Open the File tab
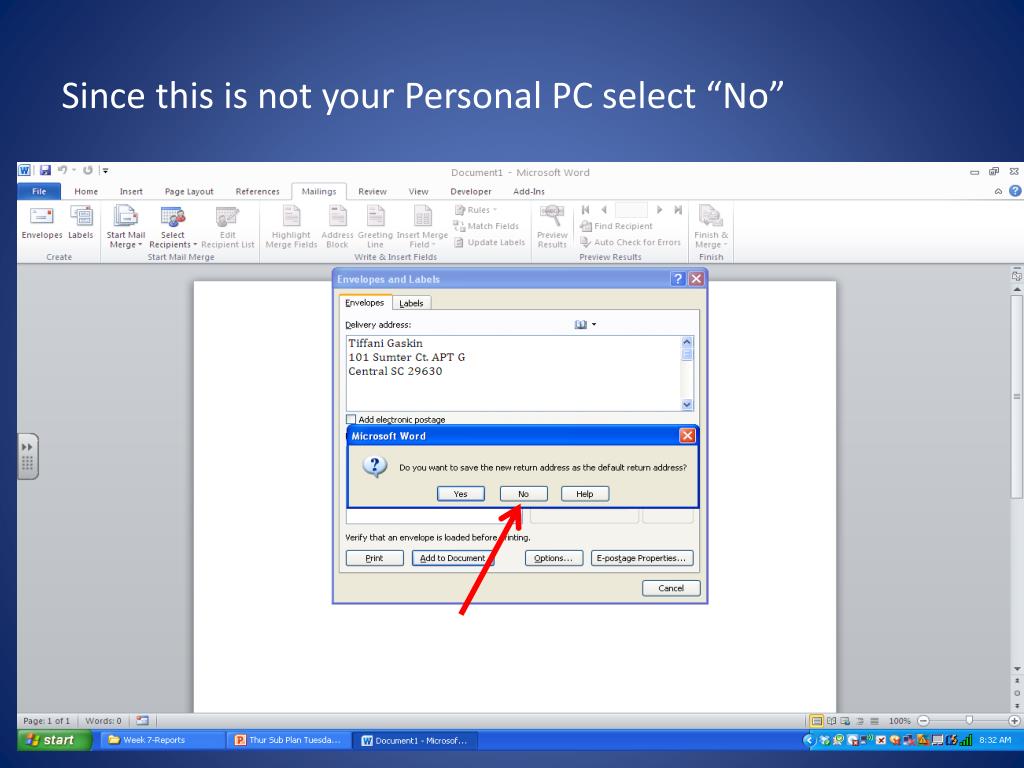1024x768 pixels. [39, 191]
